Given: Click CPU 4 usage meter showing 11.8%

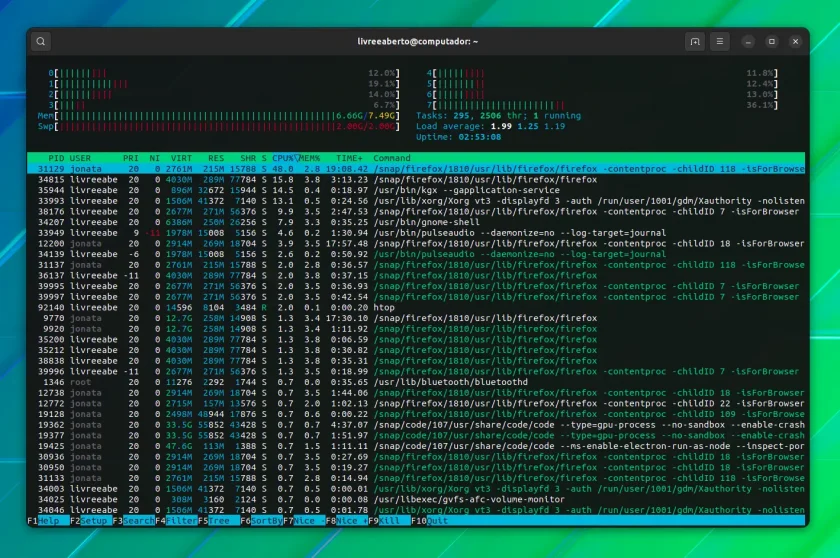Looking at the screenshot, I should 602,73.
